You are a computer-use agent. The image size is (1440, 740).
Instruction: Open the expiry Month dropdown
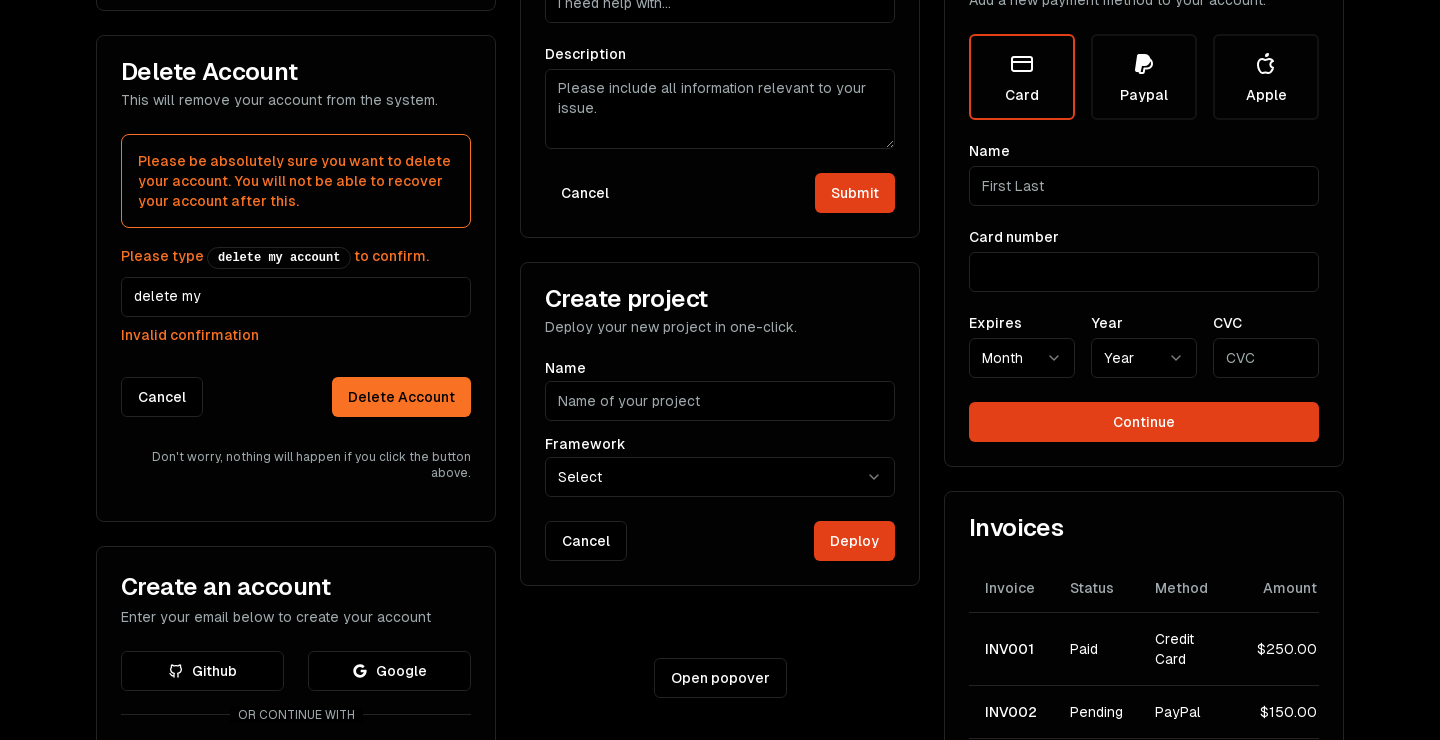(1021, 358)
